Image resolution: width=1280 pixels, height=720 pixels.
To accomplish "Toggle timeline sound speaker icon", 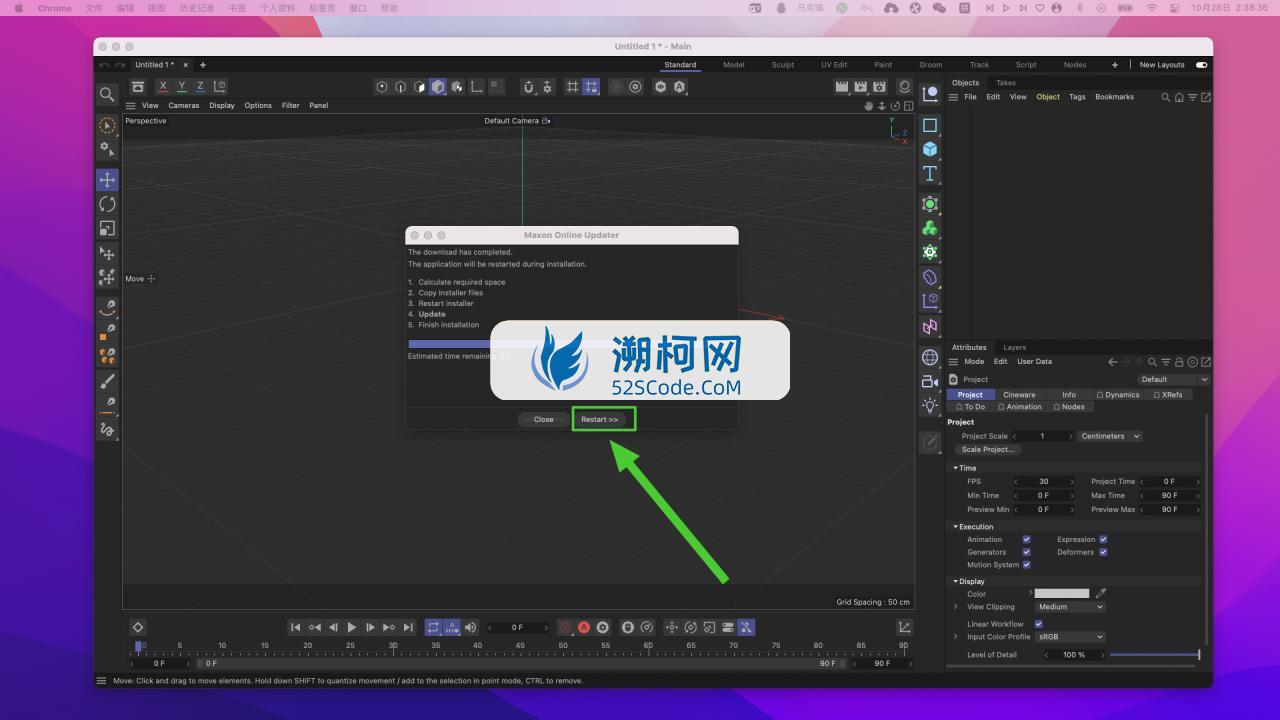I will (471, 627).
